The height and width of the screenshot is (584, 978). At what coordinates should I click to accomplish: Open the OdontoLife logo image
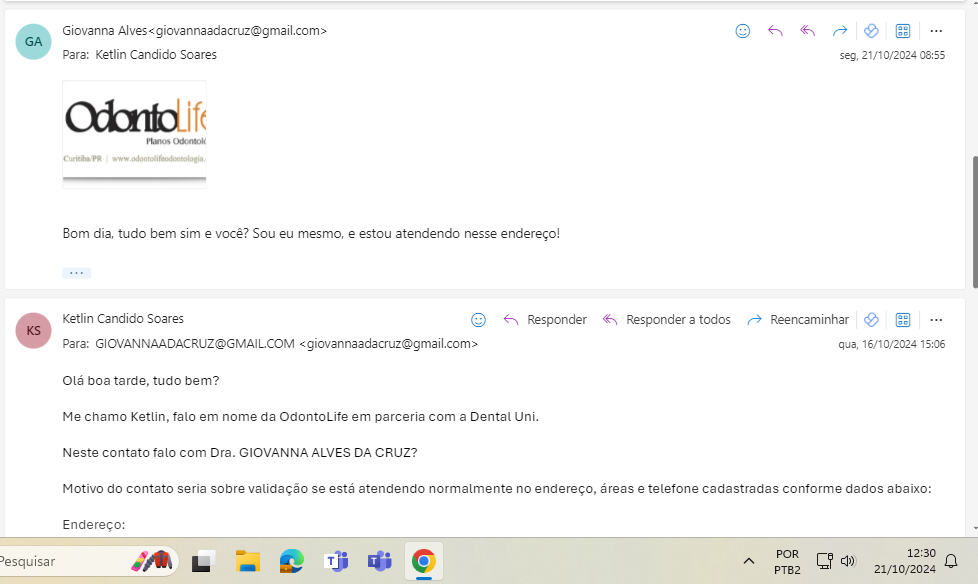134,133
